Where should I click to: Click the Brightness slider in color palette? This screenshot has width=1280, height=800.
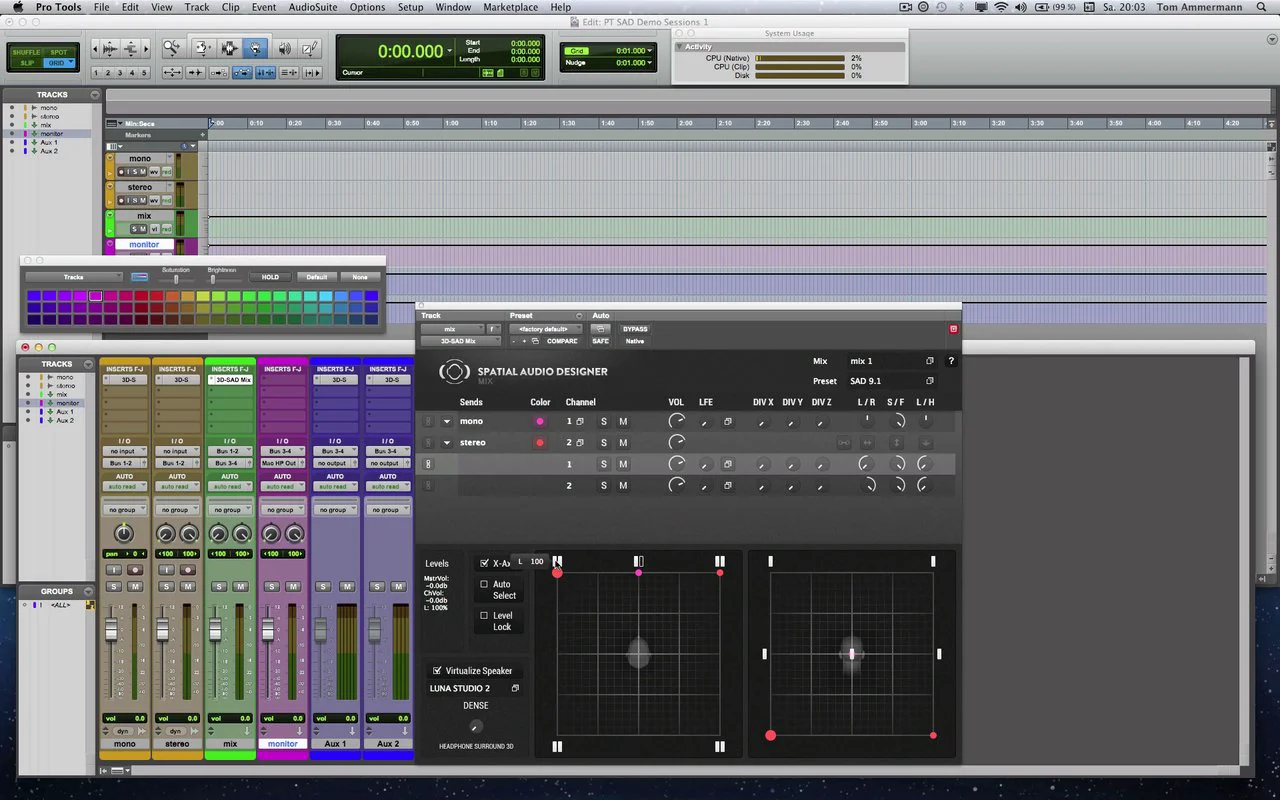pos(212,279)
